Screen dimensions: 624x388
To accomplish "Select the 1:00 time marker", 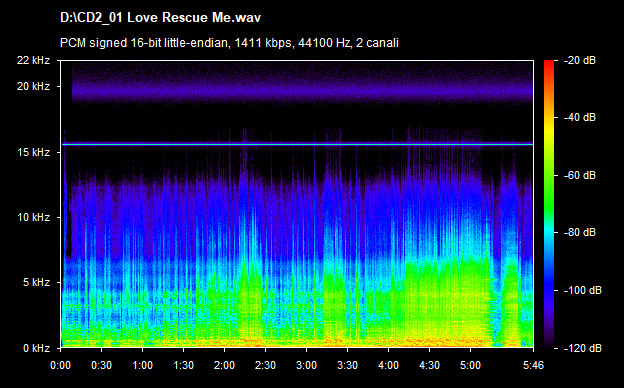I will pos(142,365).
